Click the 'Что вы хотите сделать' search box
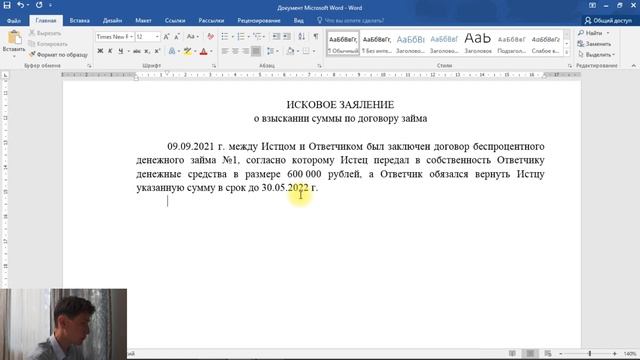 coord(351,20)
